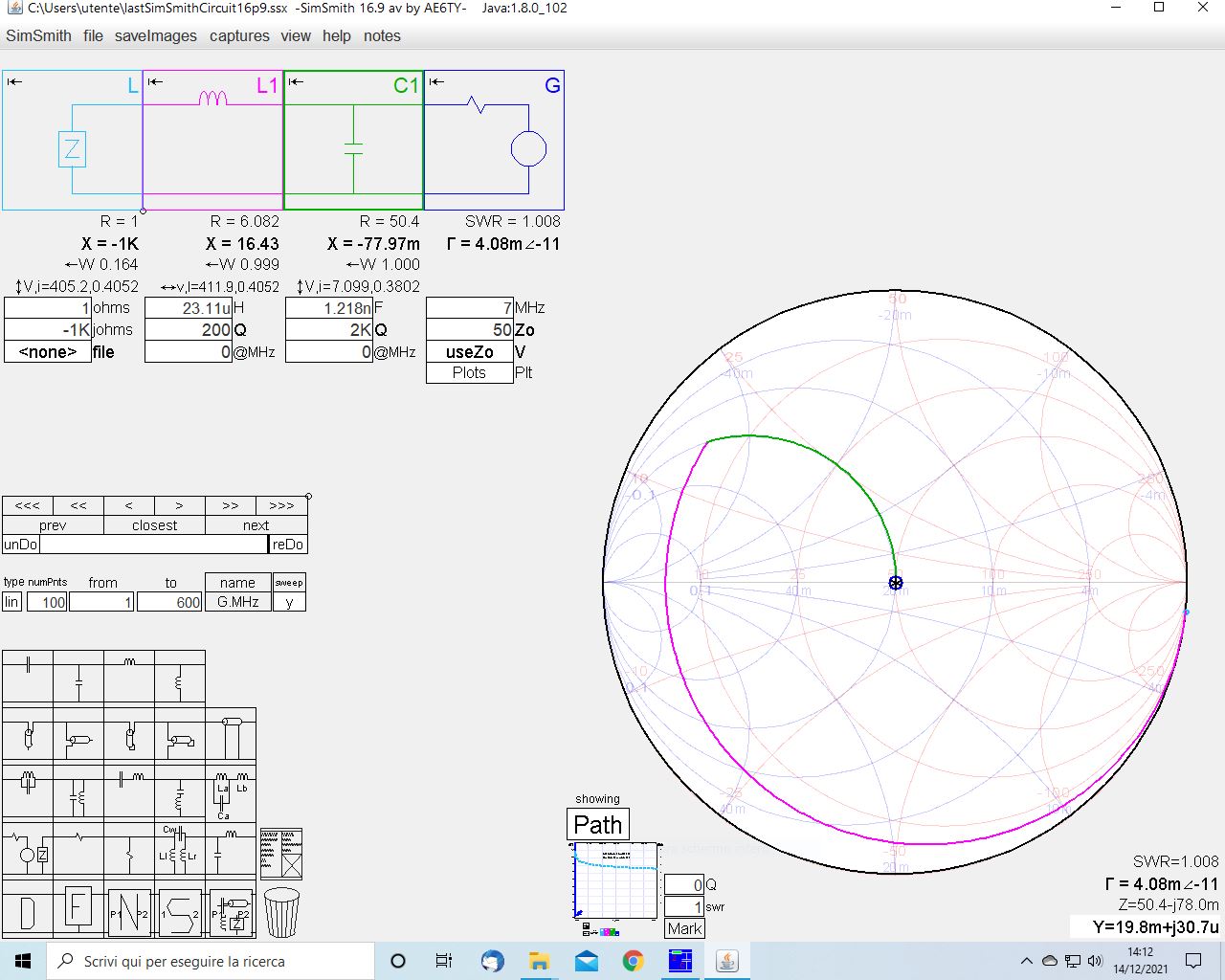Open the file menu

click(93, 35)
